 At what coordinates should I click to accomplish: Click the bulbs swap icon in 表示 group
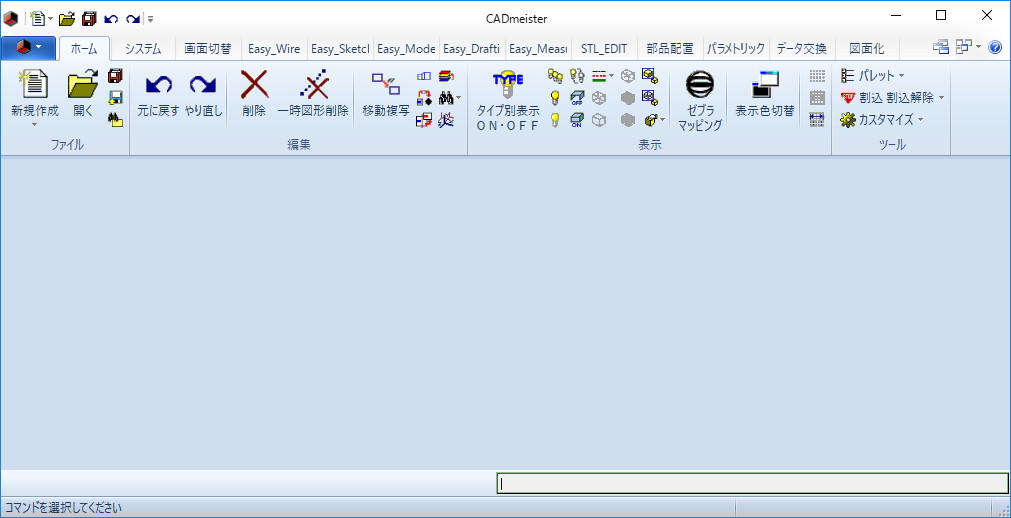point(577,76)
